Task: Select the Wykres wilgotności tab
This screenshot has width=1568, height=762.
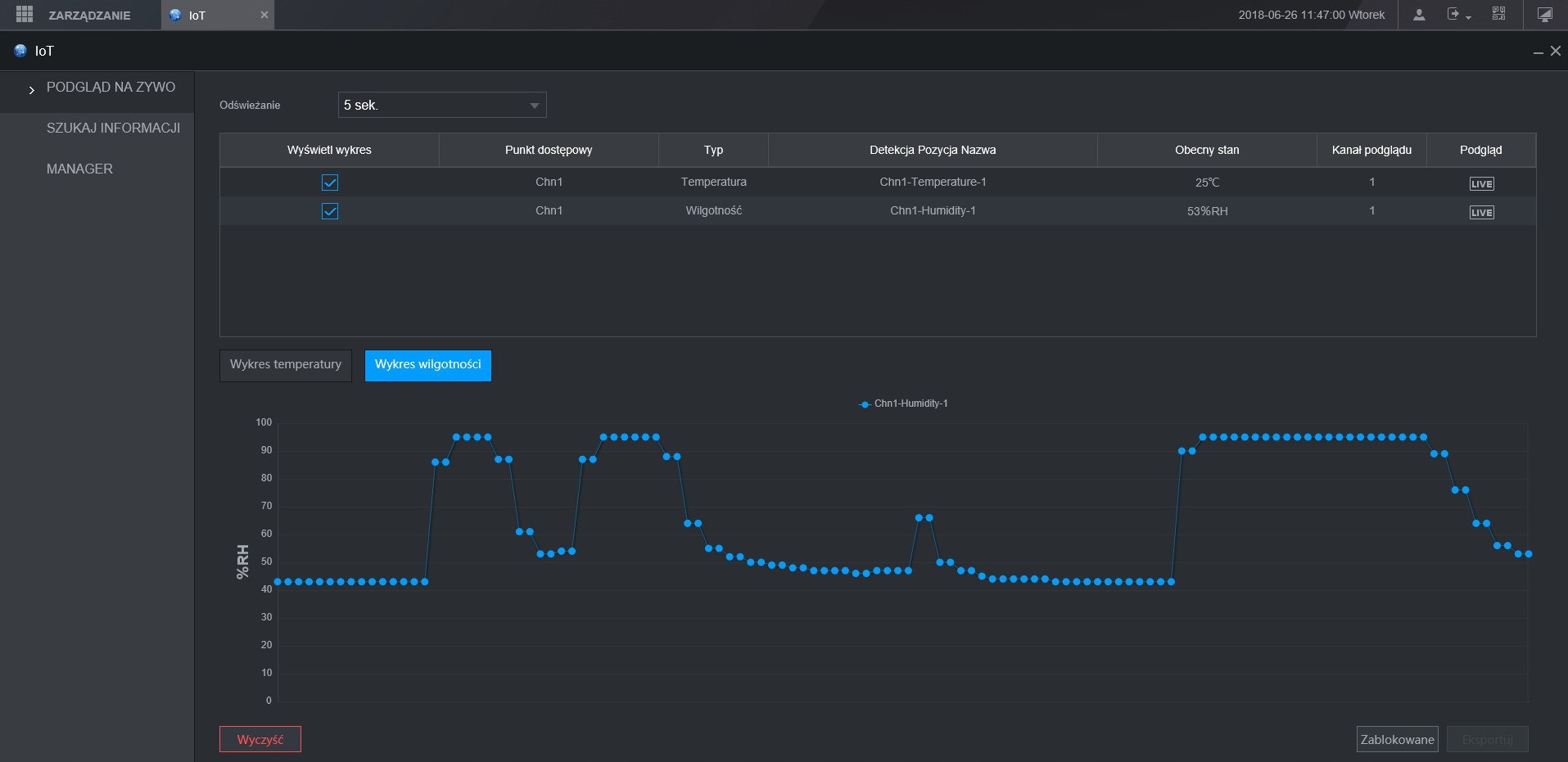Action: tap(427, 365)
